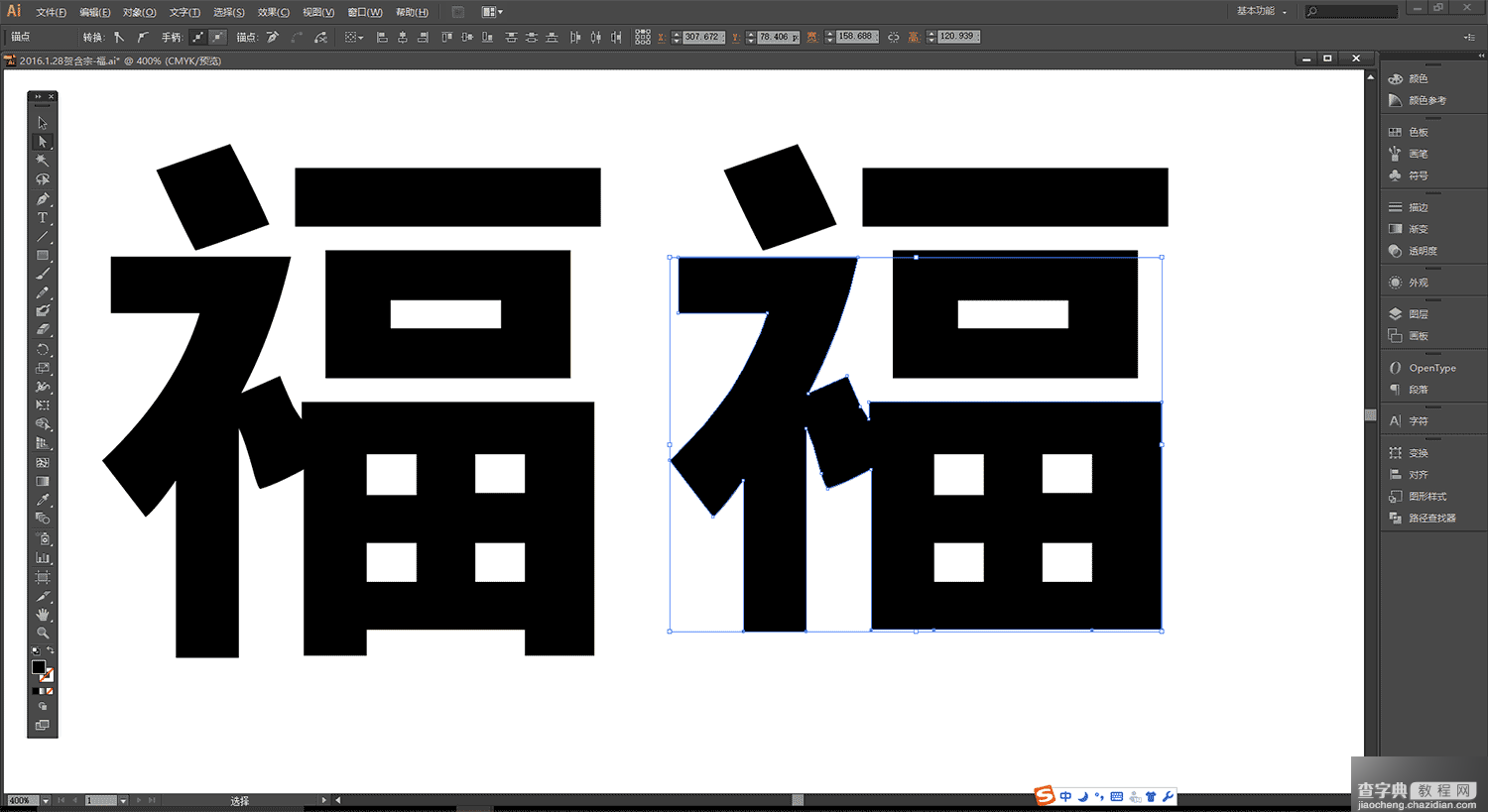Select the Selection (black arrow) tool
The image size is (1488, 812).
(43, 123)
